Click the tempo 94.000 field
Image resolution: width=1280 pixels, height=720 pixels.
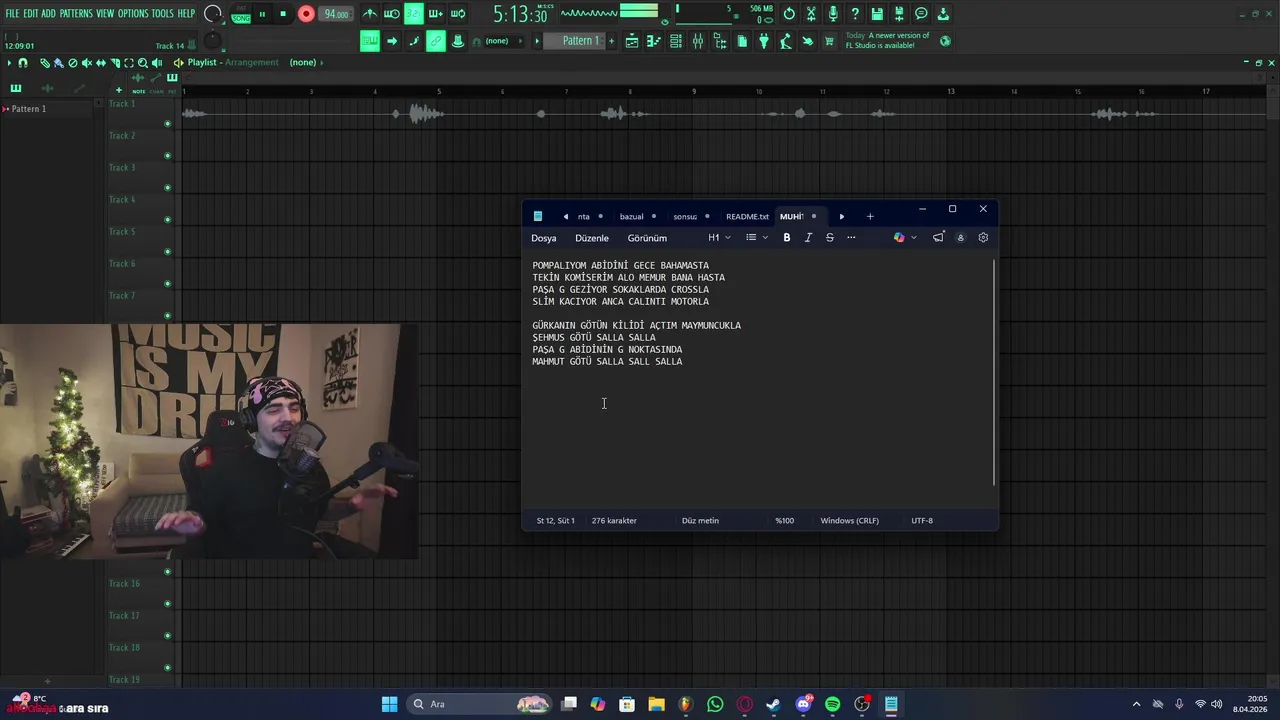(337, 14)
